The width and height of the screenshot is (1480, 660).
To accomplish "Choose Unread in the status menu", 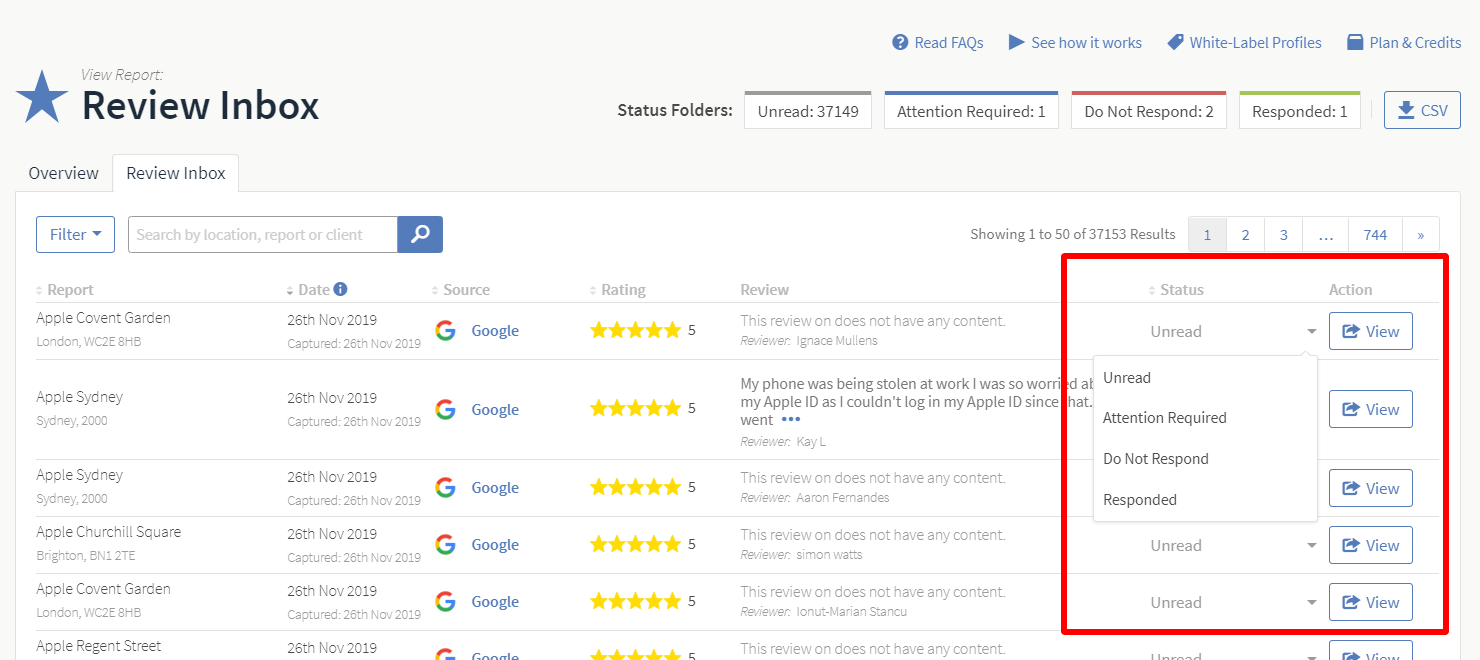I will (1205, 377).
